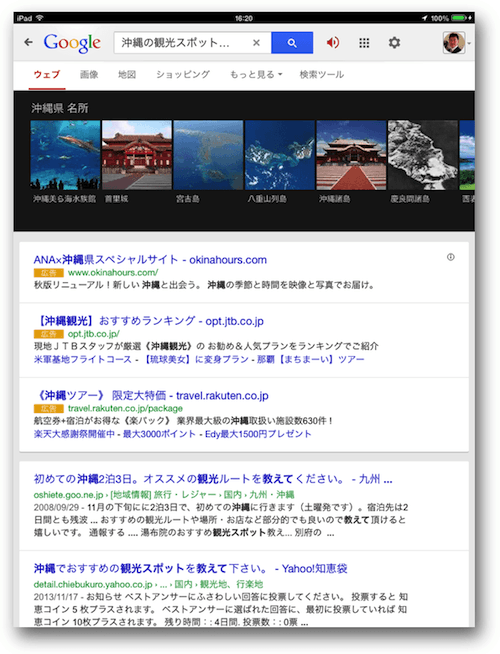500x654 pixels.
Task: Select the ウェブ tab
Action: coord(47,75)
